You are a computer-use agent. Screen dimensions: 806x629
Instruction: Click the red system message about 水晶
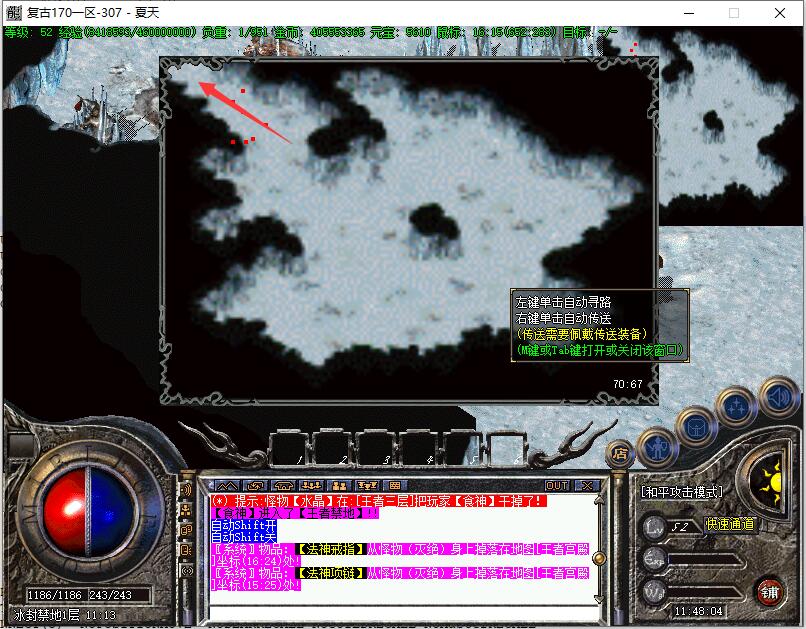[x=379, y=501]
